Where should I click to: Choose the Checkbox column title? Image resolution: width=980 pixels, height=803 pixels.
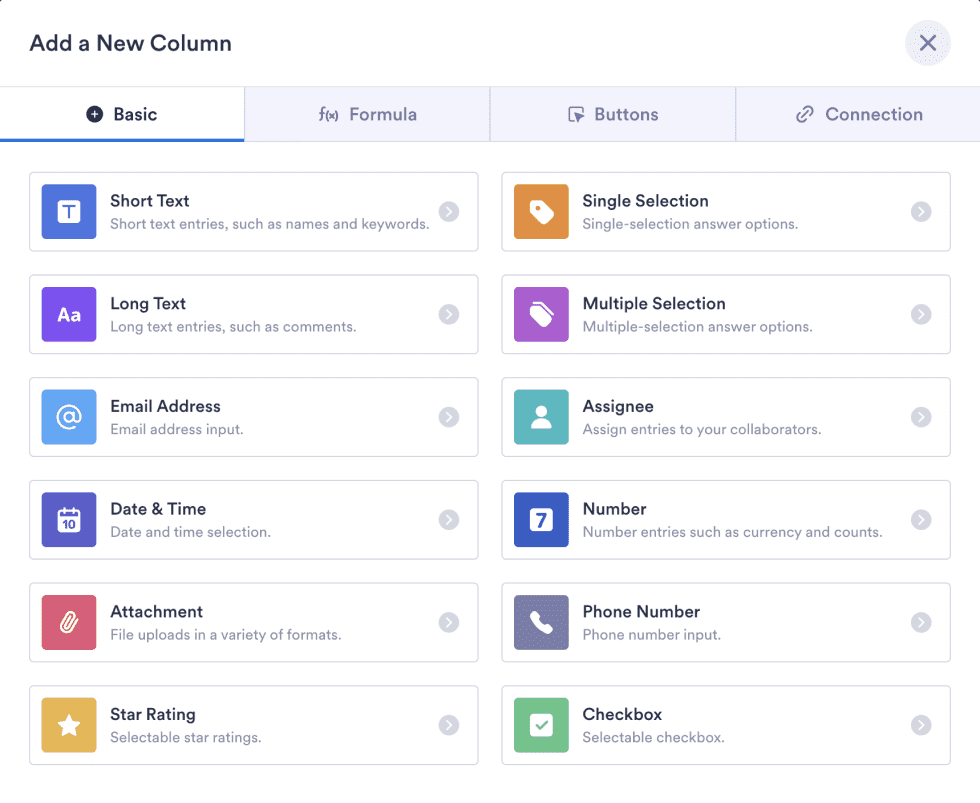click(x=622, y=714)
